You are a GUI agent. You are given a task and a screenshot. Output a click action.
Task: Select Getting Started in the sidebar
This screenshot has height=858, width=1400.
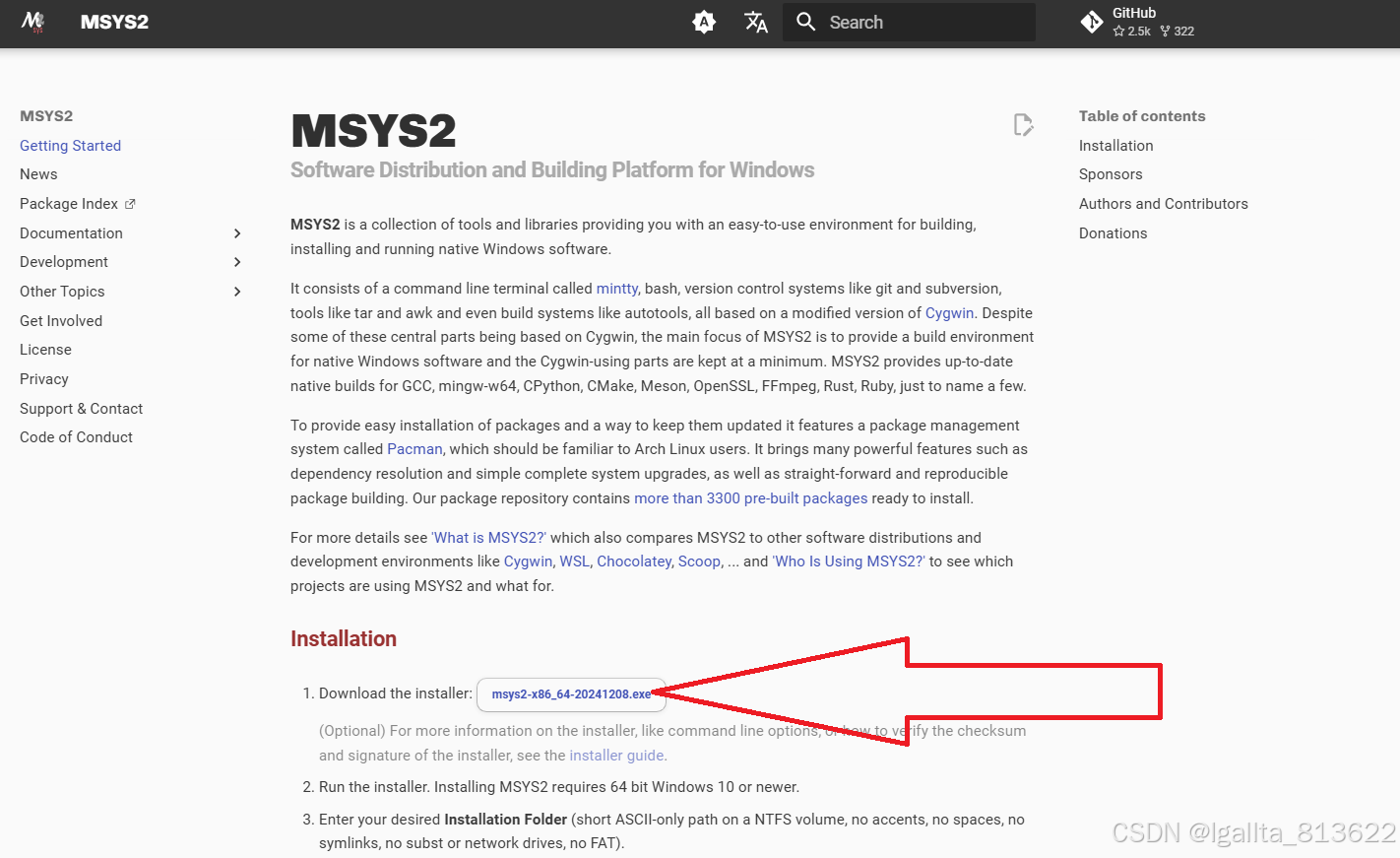tap(70, 146)
